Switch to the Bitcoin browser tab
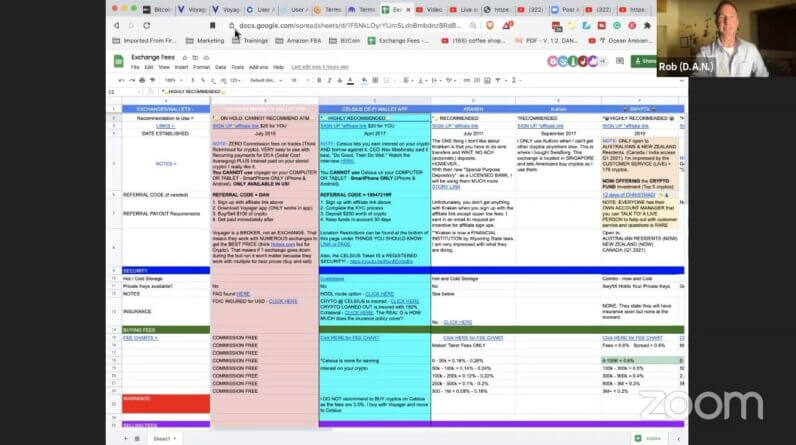This screenshot has width=796, height=445. [x=157, y=10]
